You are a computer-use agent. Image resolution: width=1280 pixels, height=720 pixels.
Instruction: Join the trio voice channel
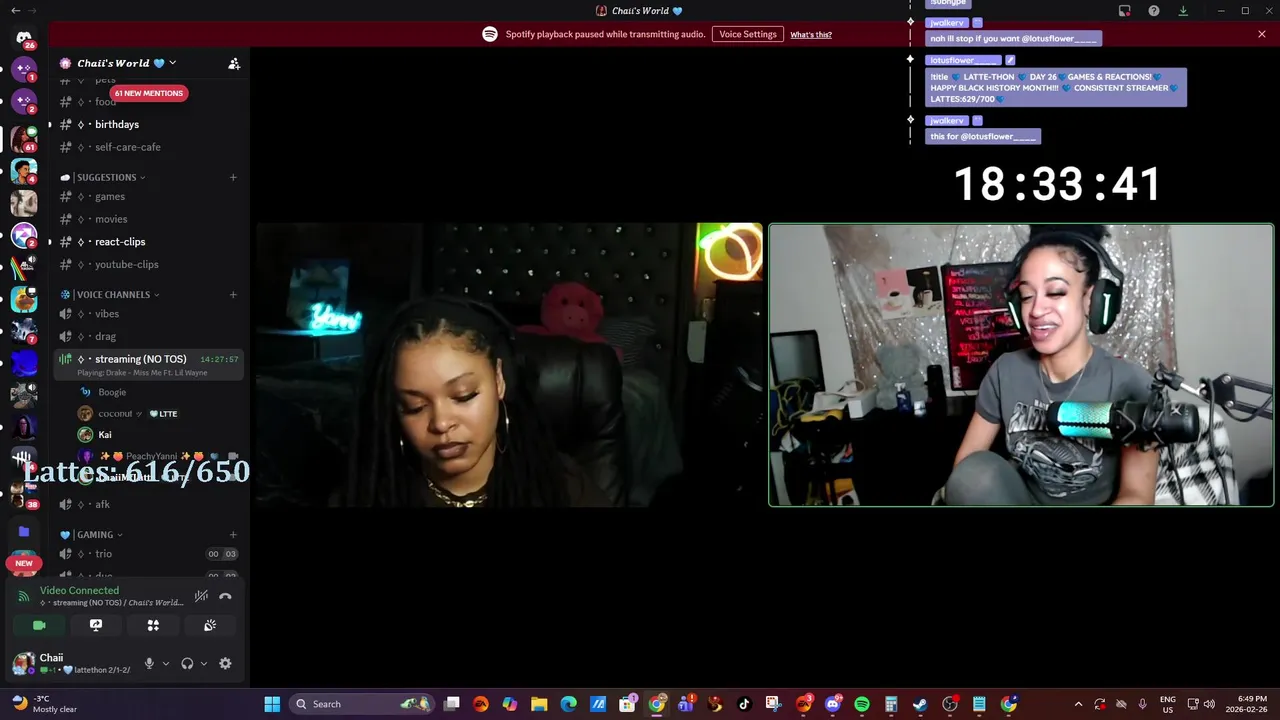(148, 554)
